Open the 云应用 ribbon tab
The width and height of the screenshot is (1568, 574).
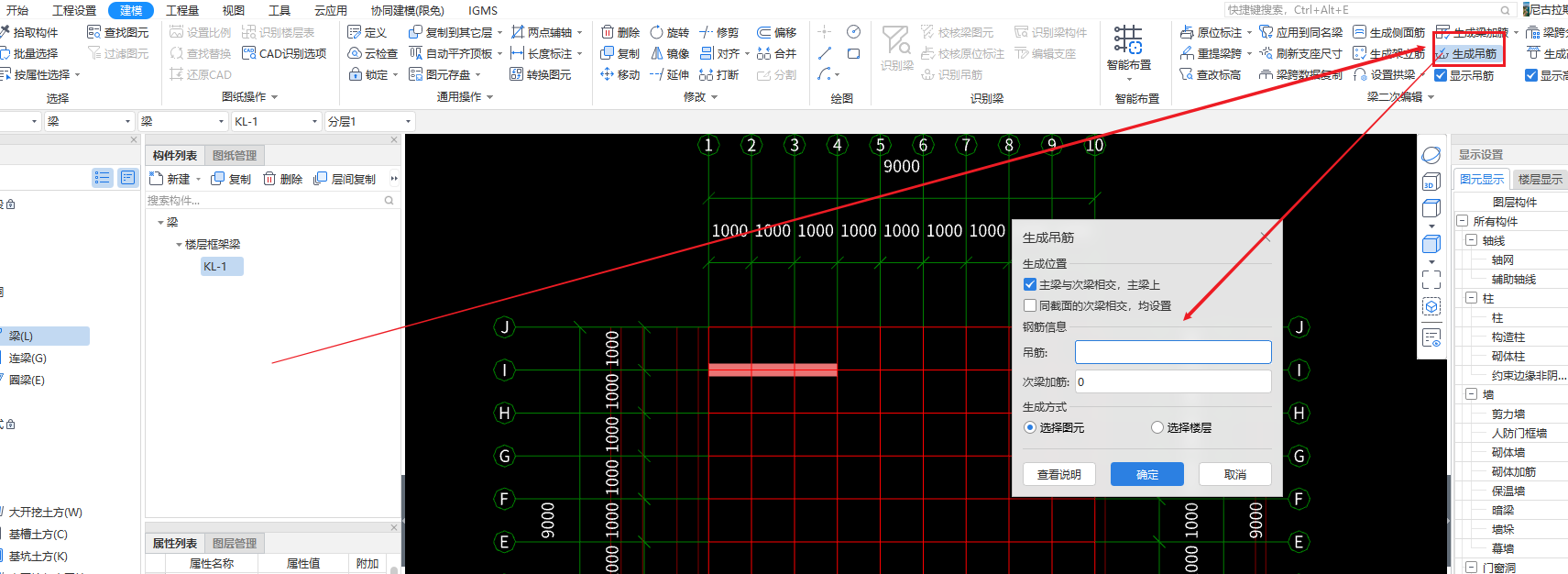(331, 10)
